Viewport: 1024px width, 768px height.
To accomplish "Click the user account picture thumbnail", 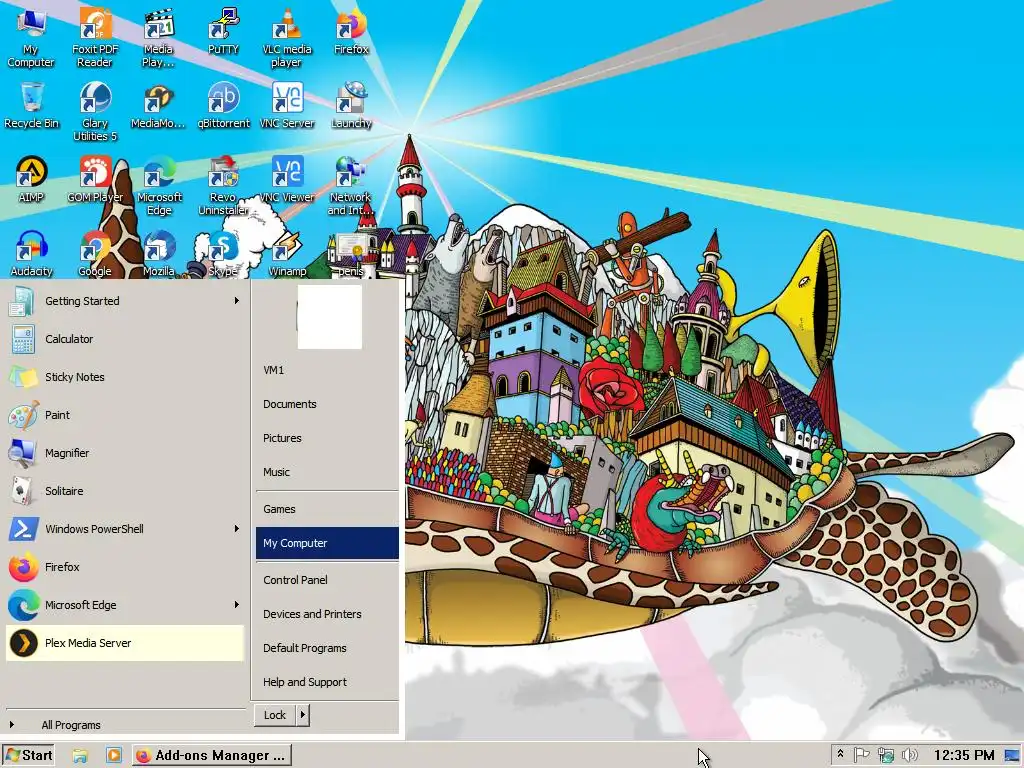I will tap(329, 317).
